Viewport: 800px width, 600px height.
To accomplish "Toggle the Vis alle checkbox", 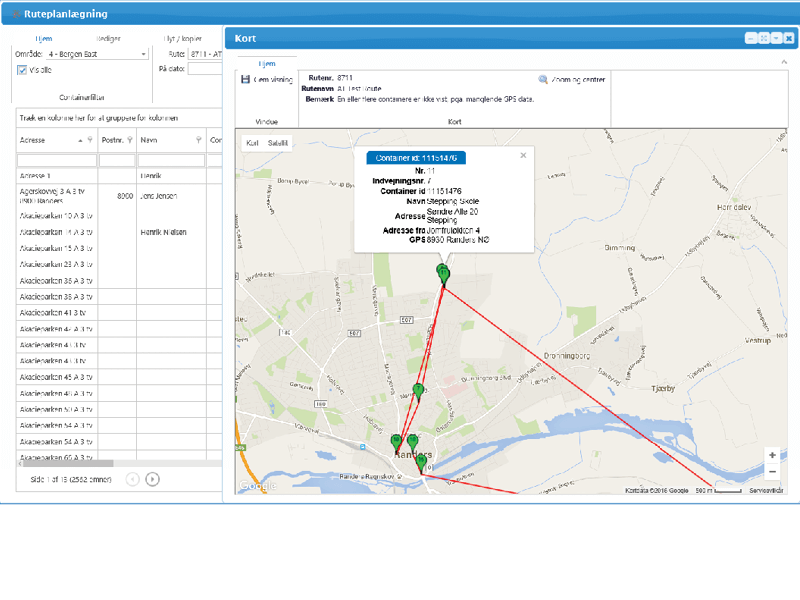I will 23,70.
